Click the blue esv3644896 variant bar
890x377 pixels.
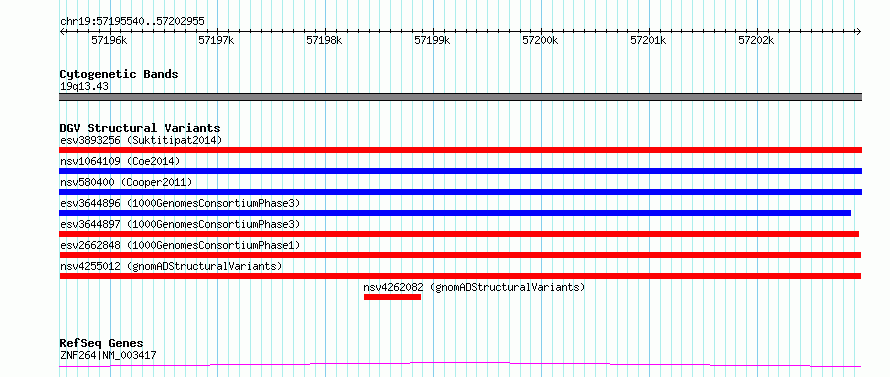coord(455,213)
